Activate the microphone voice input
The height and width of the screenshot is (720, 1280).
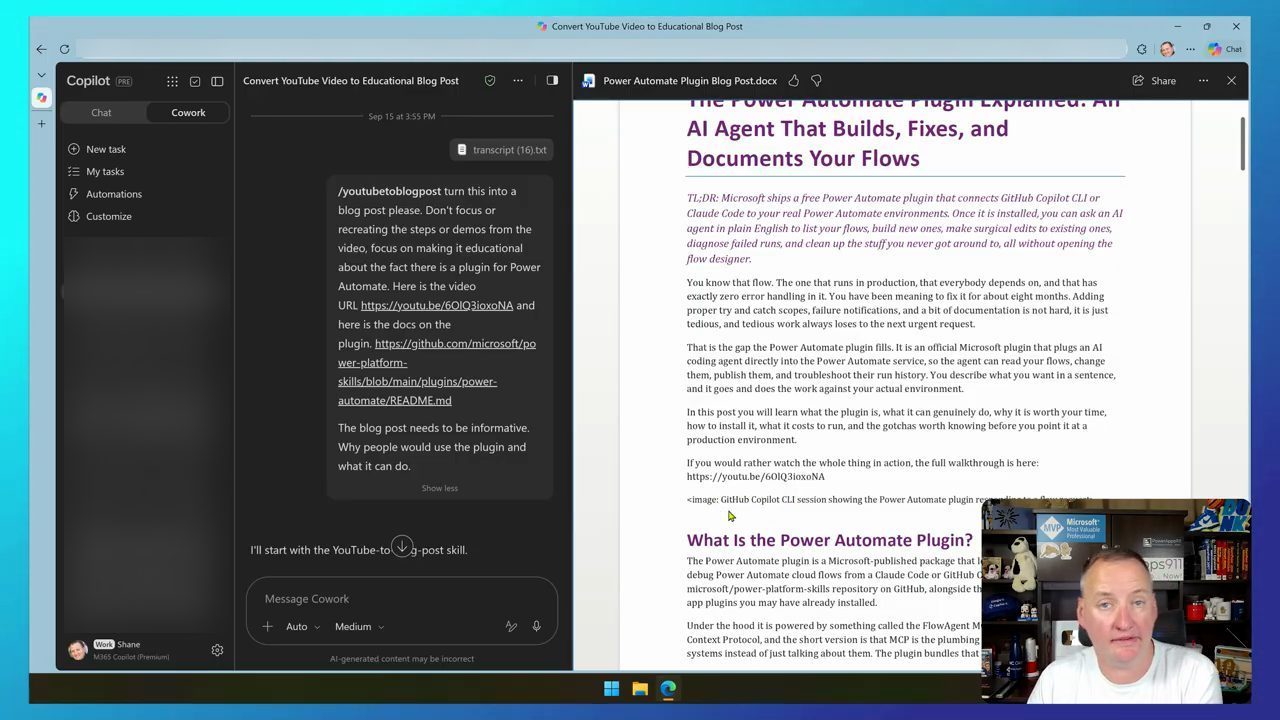pos(537,627)
